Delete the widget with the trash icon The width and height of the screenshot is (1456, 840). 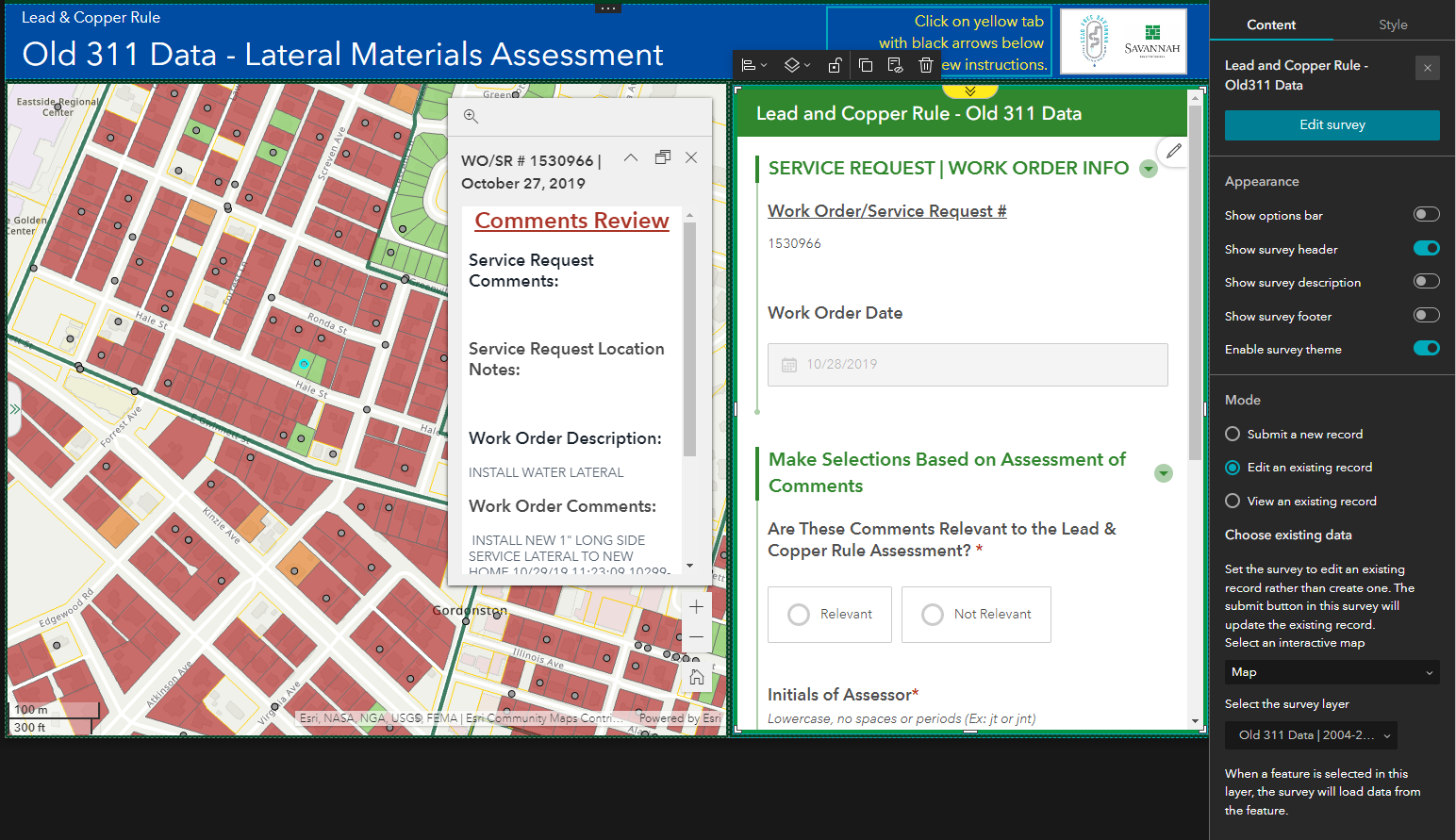(x=925, y=64)
